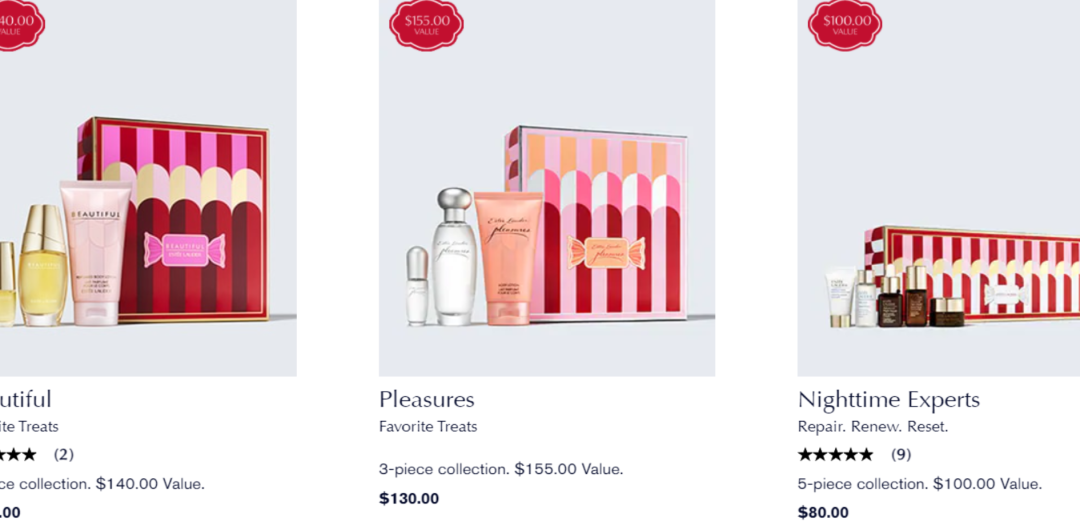Click the 3-piece collection $155.00 Value text
This screenshot has width=1080, height=522.
(x=501, y=470)
